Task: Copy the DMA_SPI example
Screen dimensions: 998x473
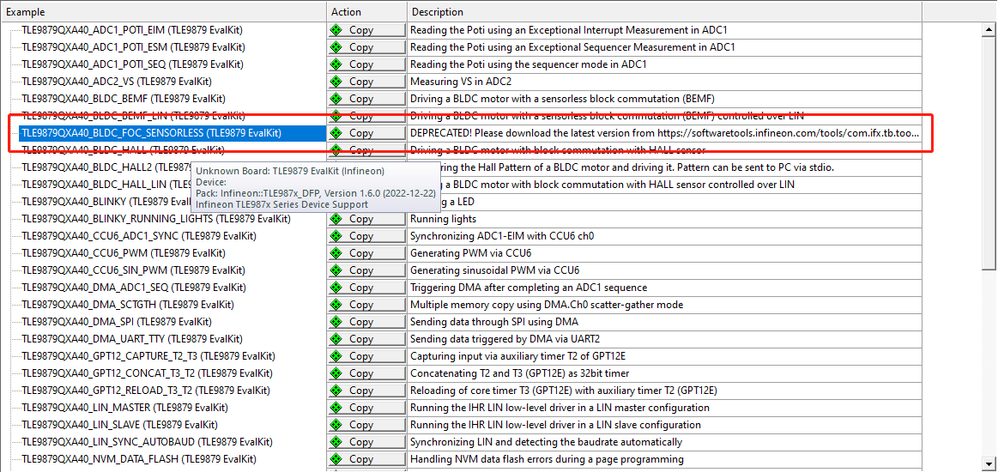Action: tap(367, 322)
